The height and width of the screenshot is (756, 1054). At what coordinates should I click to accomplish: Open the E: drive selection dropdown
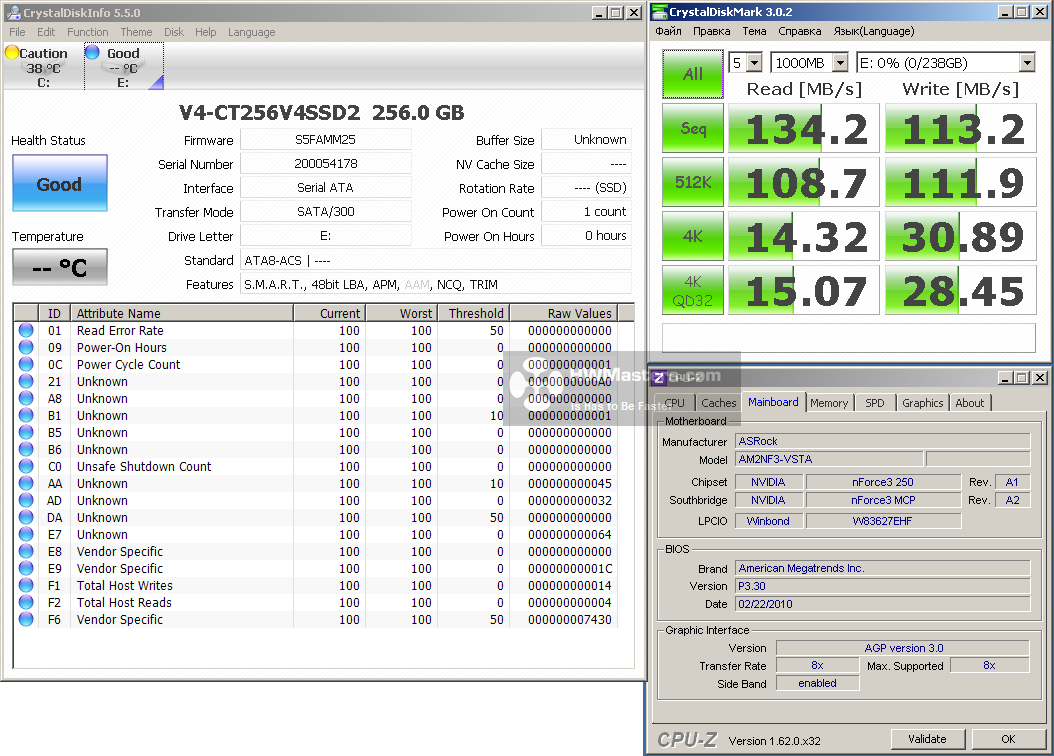click(x=1026, y=63)
